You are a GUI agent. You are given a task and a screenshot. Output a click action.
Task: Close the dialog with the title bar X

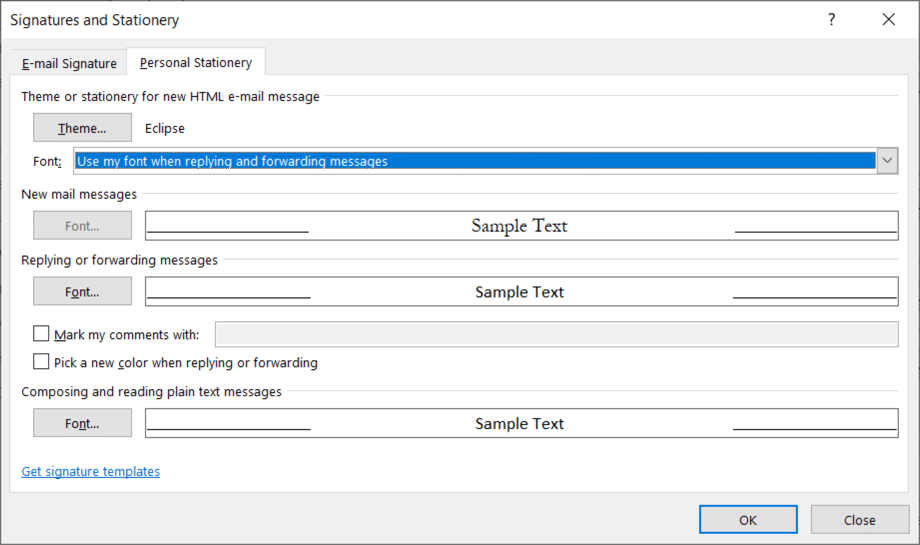click(x=888, y=20)
